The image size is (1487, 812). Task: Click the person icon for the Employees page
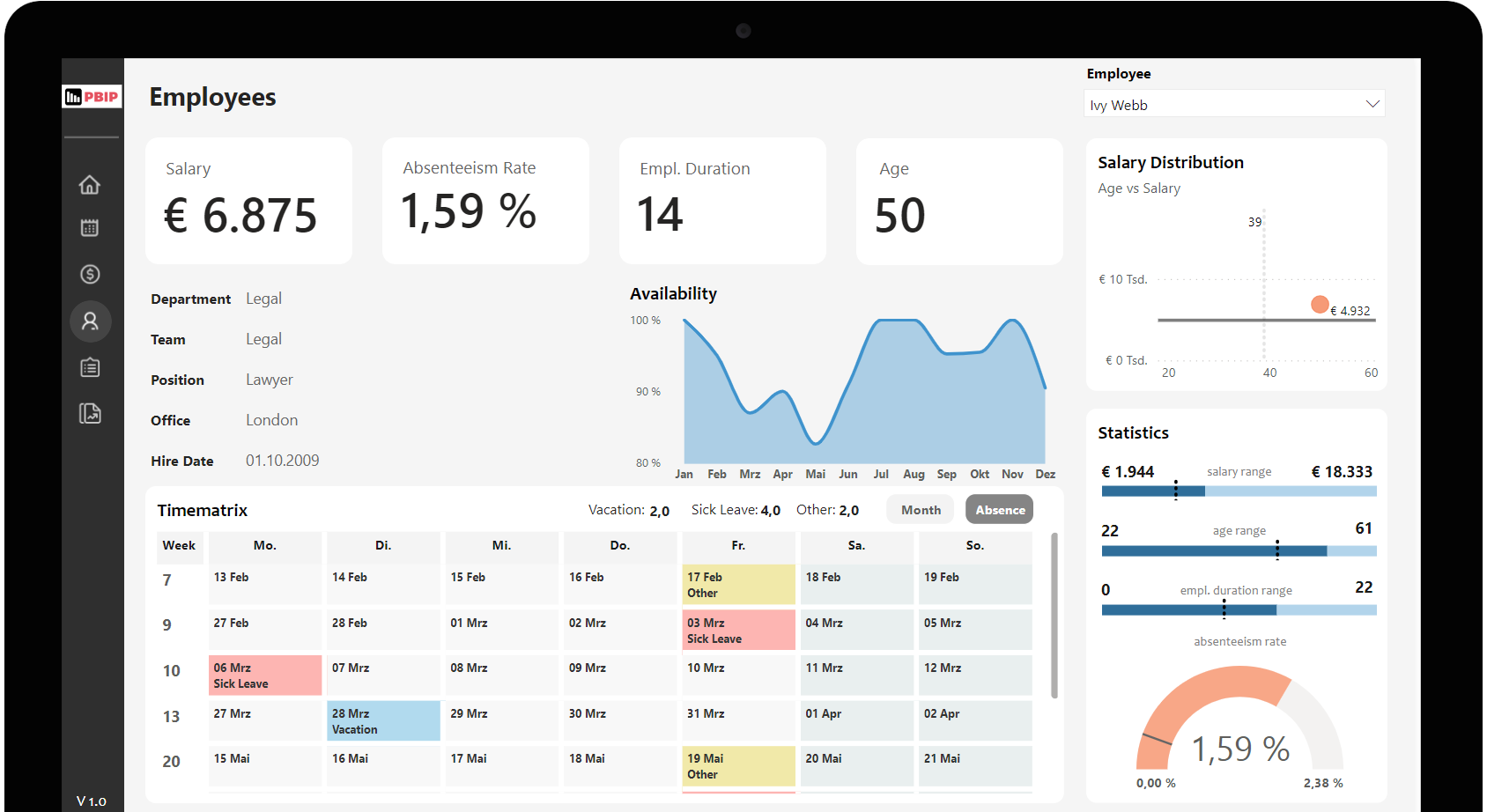90,321
